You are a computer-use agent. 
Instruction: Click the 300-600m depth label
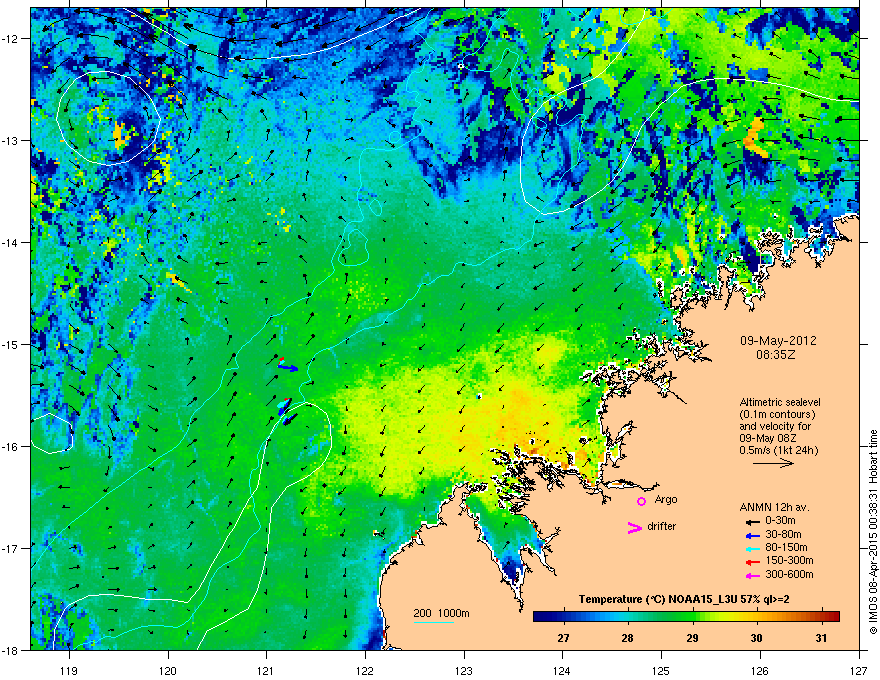click(x=789, y=574)
